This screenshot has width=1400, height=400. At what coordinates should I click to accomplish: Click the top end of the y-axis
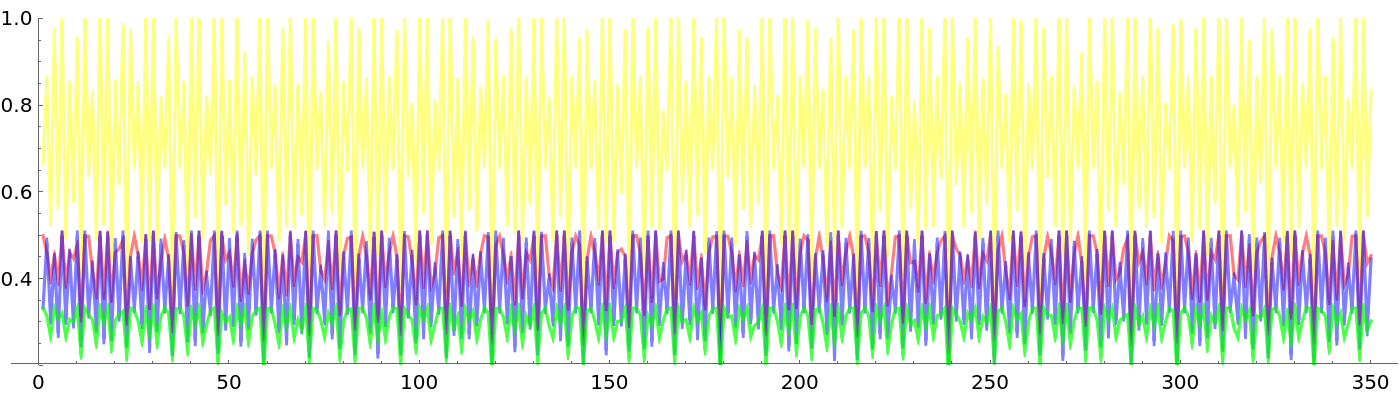coord(39,19)
